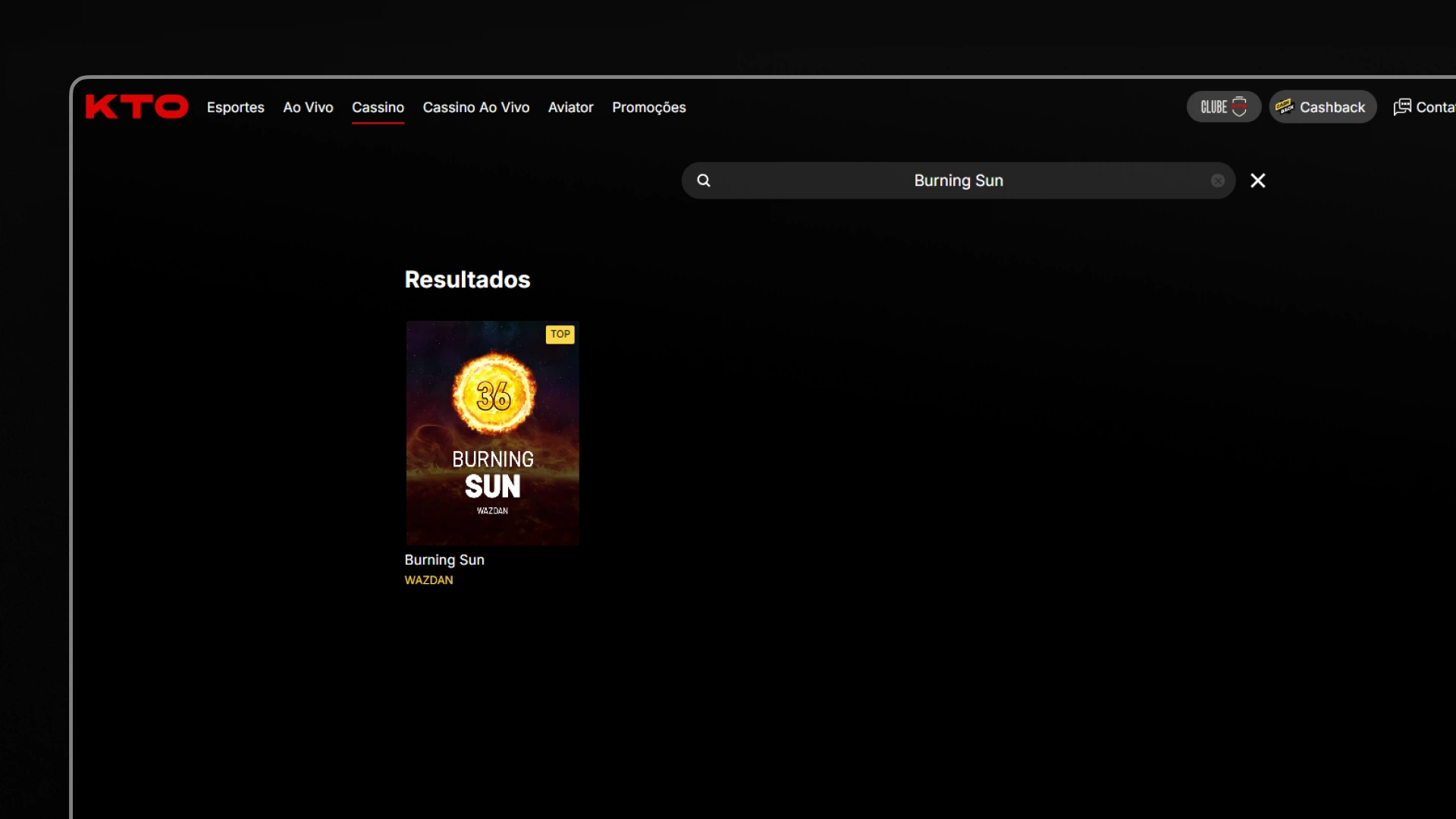Open the Esportes menu item

click(235, 108)
